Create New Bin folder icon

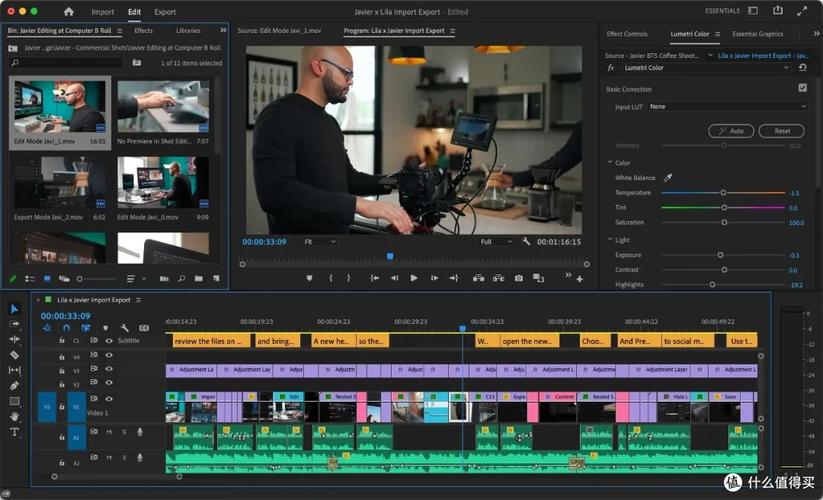tap(198, 279)
